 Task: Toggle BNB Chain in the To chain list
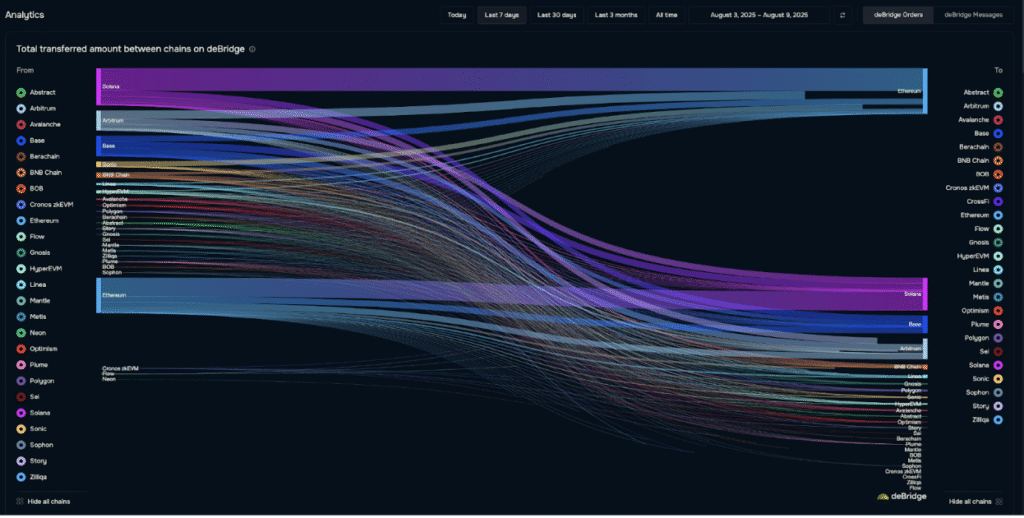coord(980,161)
